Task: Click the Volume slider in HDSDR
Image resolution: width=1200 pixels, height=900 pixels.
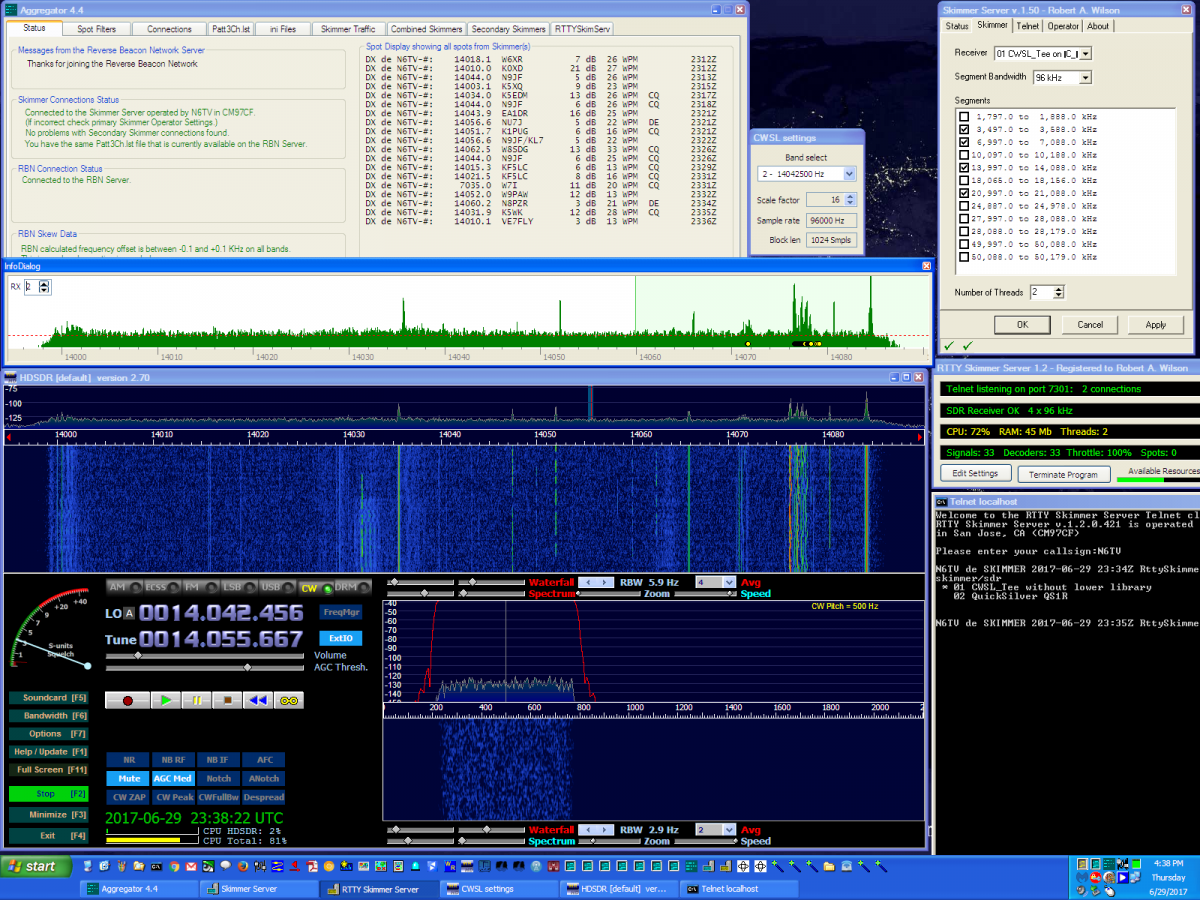Action: 138,655
